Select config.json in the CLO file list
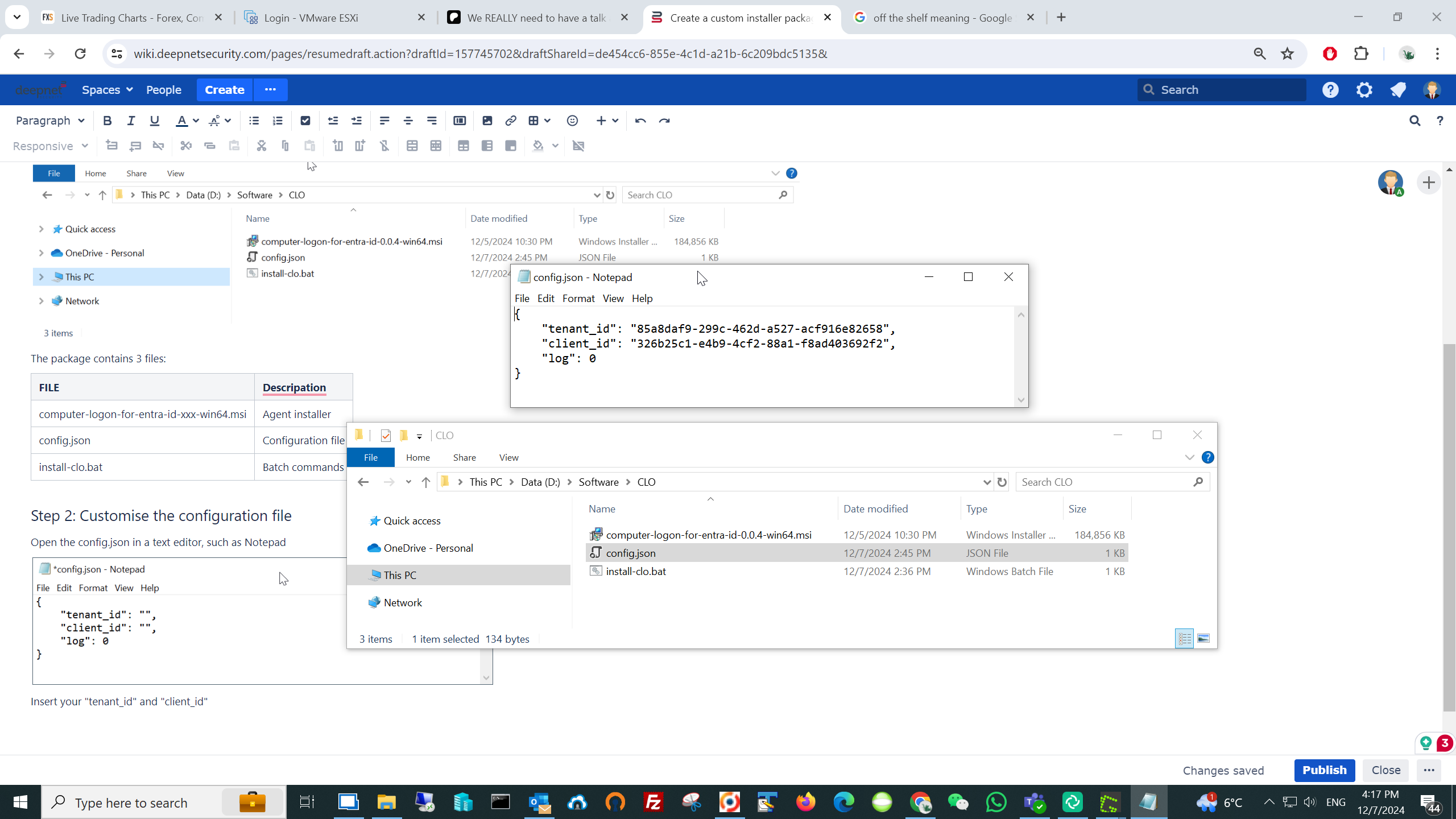 (x=630, y=553)
